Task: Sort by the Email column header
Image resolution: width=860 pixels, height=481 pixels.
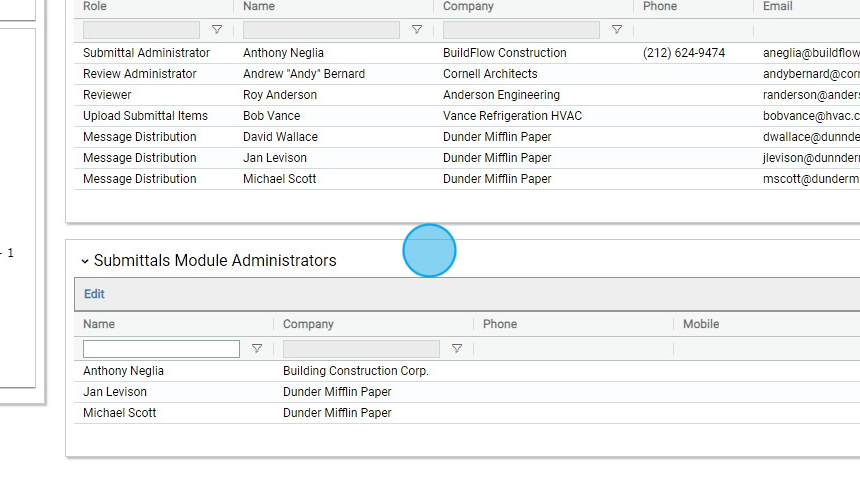Action: pyautogui.click(x=777, y=6)
